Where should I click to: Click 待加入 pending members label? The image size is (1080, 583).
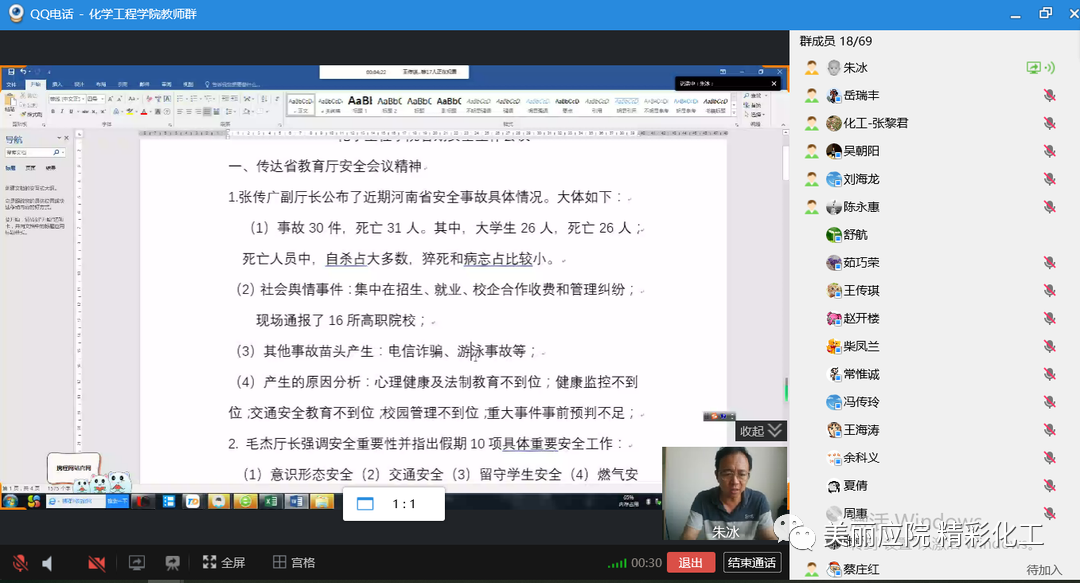click(1043, 570)
